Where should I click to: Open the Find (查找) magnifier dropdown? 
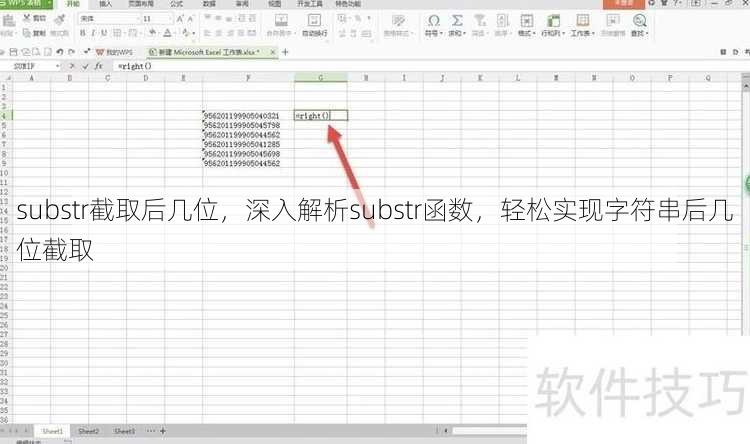point(640,25)
